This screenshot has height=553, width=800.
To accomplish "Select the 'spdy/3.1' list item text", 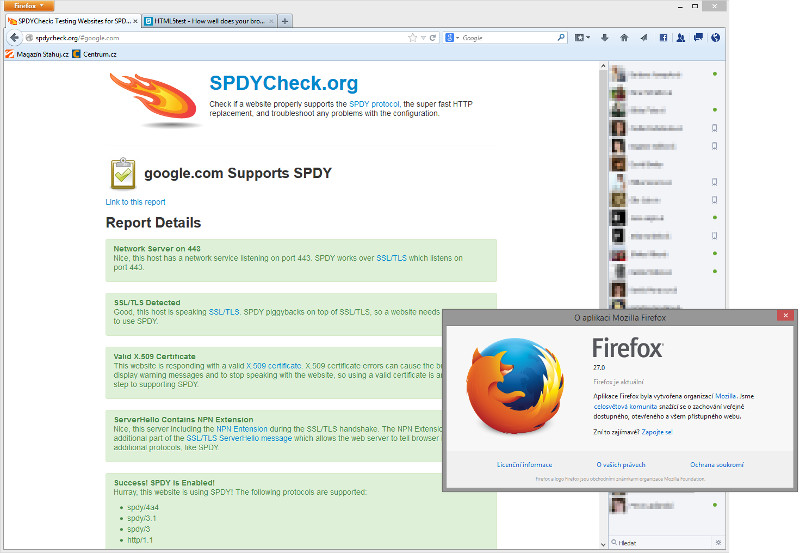I will [142, 518].
